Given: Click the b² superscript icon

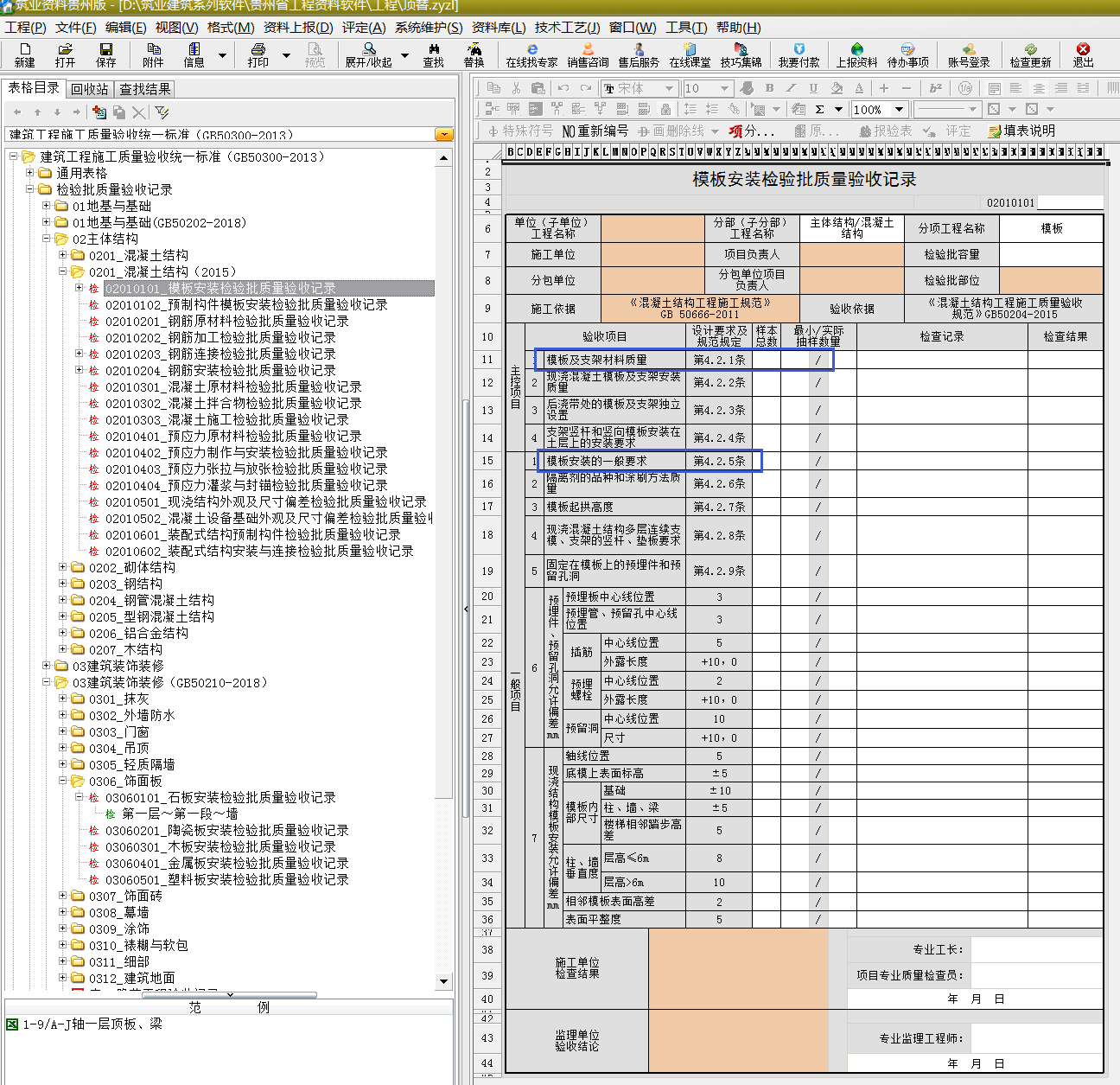Looking at the screenshot, I should 936,87.
